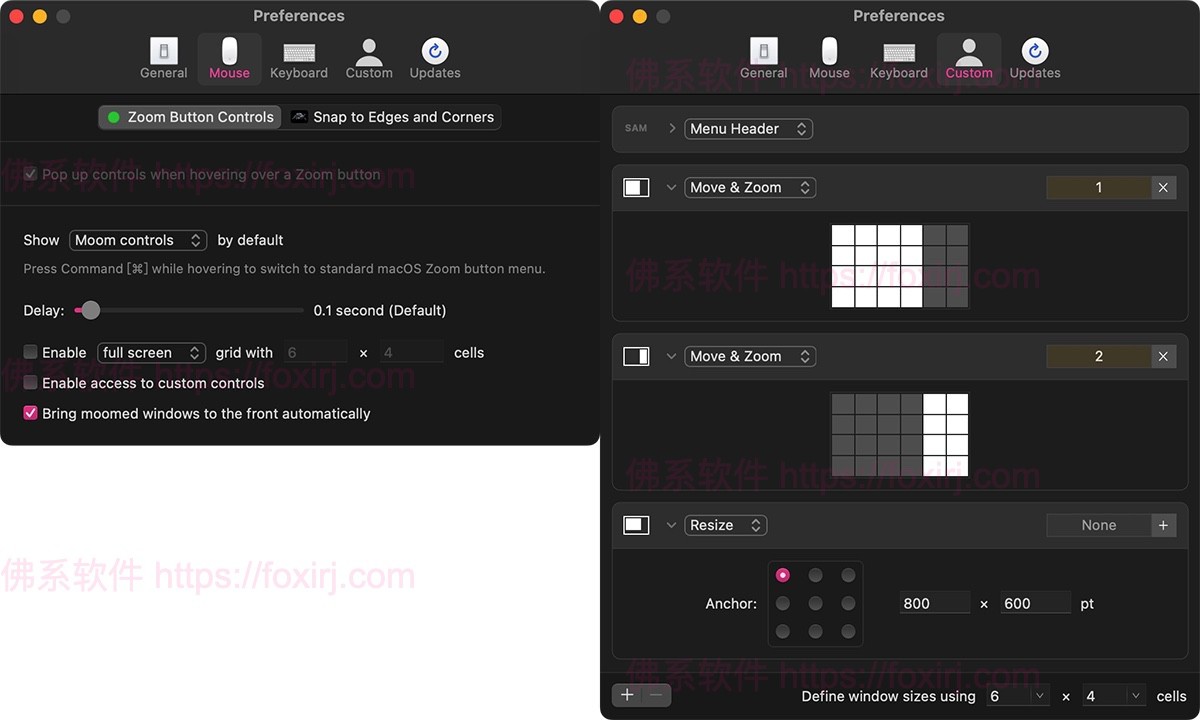This screenshot has width=1200, height=720.
Task: Click the Delay slider track
Action: tap(200, 311)
